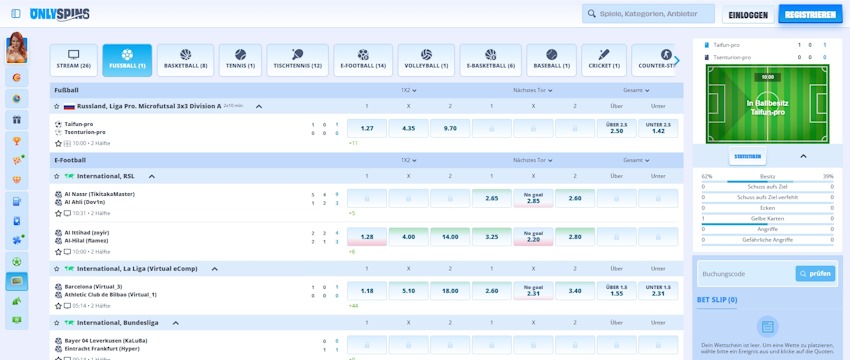The image size is (850, 360).
Task: Switch to the E-Basketball (6) tab
Action: 491,60
